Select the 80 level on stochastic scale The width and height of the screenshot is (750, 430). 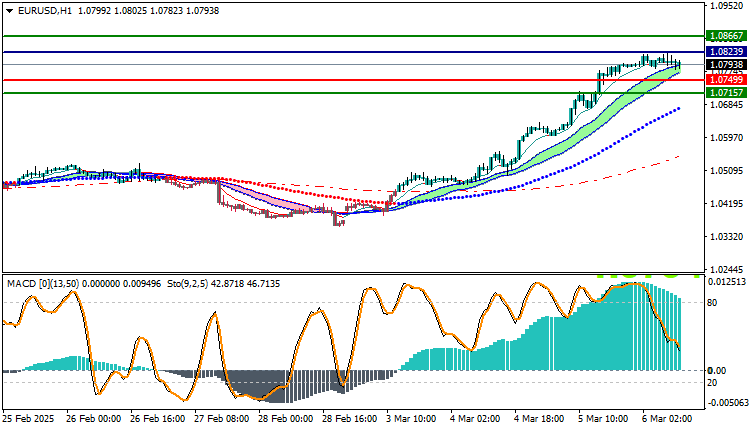coord(712,303)
